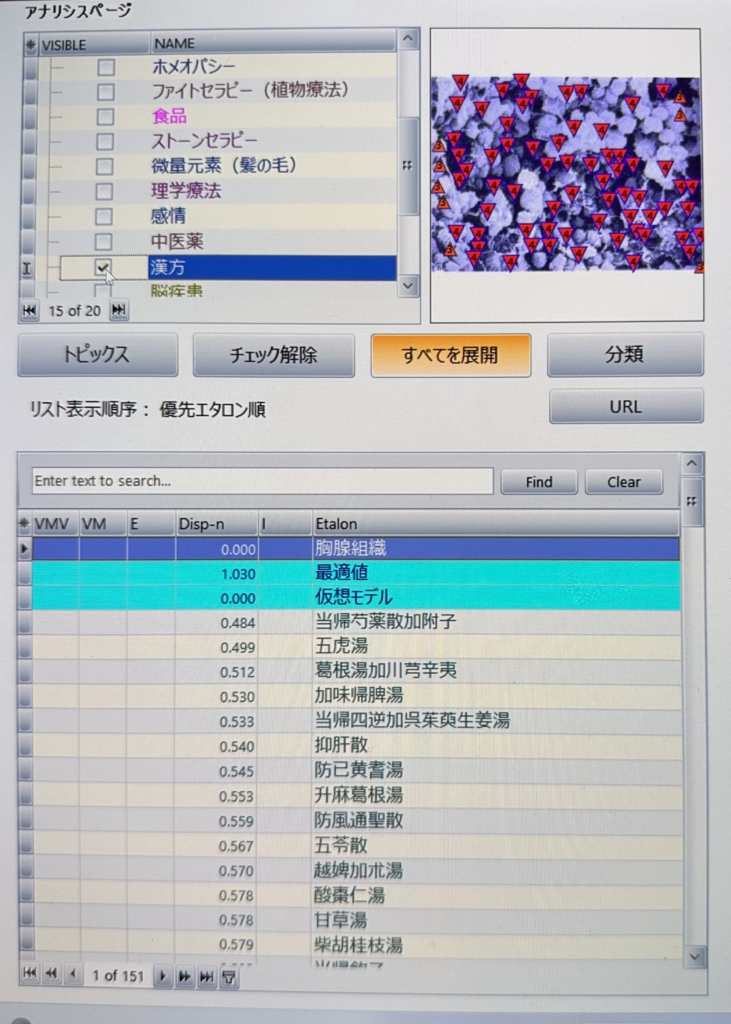
Task: Open the filter icon in Etalon navigator
Action: [x=229, y=975]
